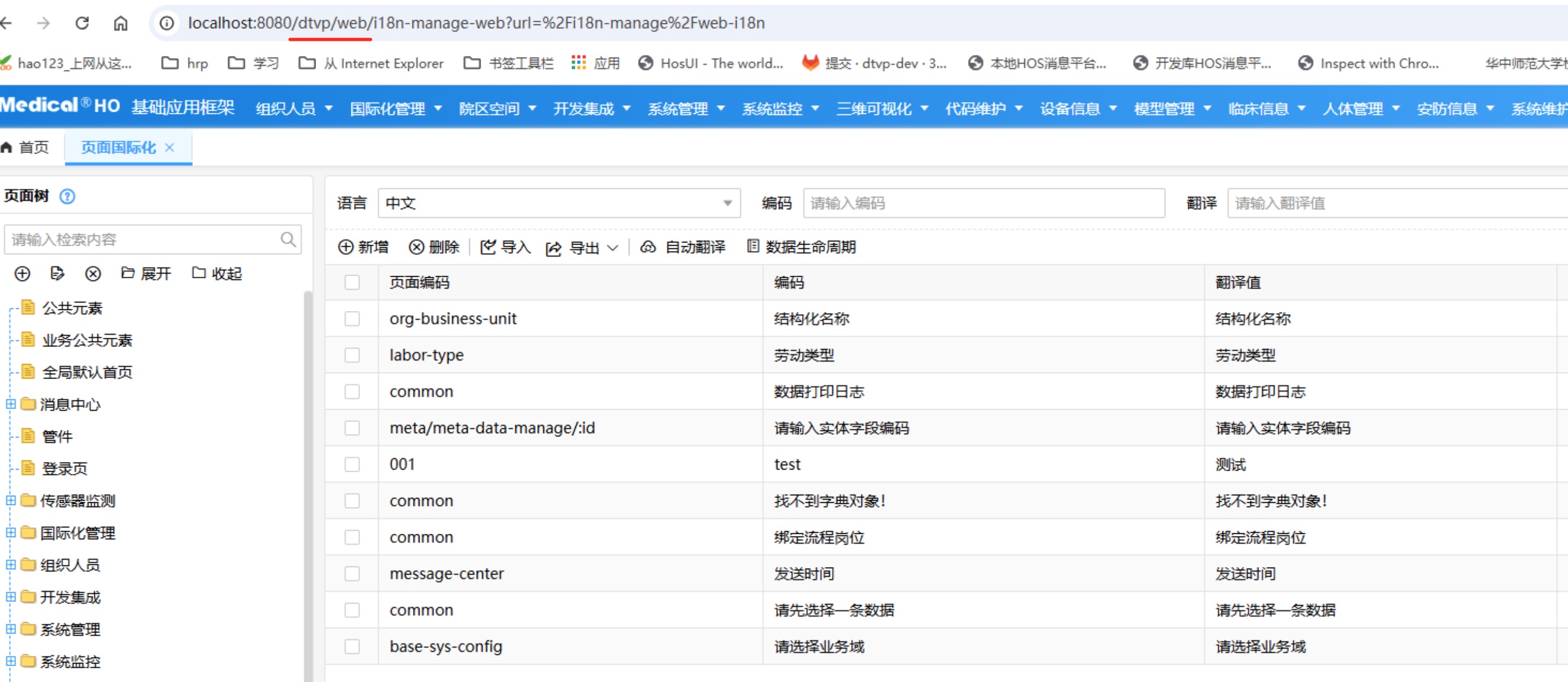
Task: Open the 语言 中文 dropdown
Action: point(558,203)
